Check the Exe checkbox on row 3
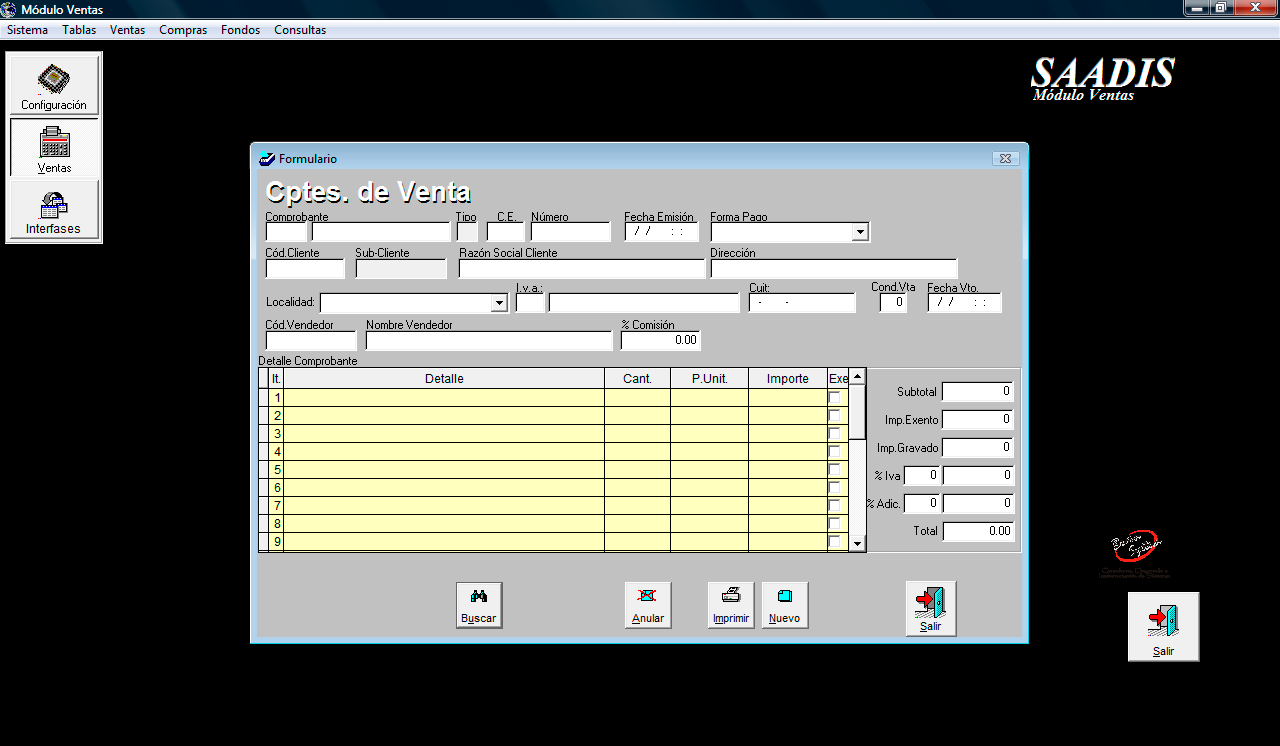This screenshot has width=1280, height=746. click(835, 434)
